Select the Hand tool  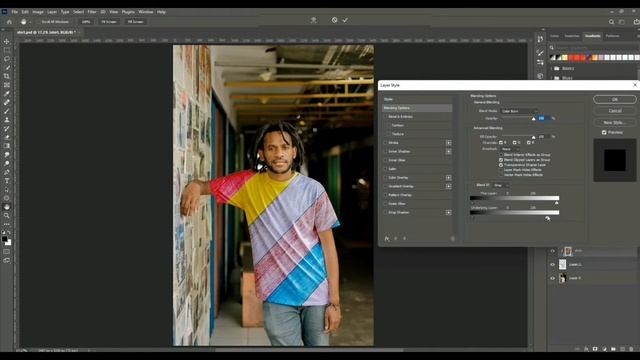[x=7, y=207]
